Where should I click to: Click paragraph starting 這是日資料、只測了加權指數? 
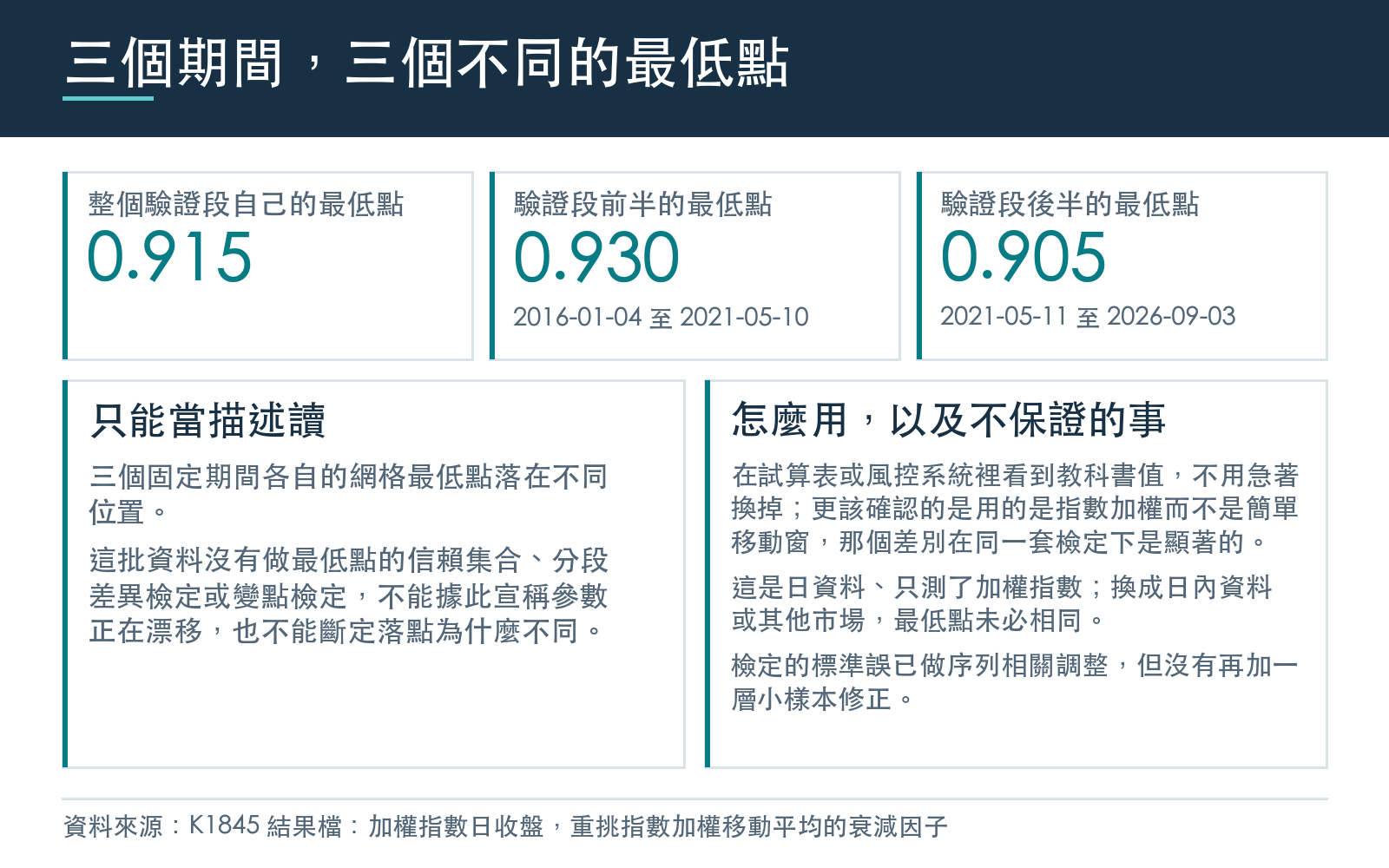point(1002,603)
